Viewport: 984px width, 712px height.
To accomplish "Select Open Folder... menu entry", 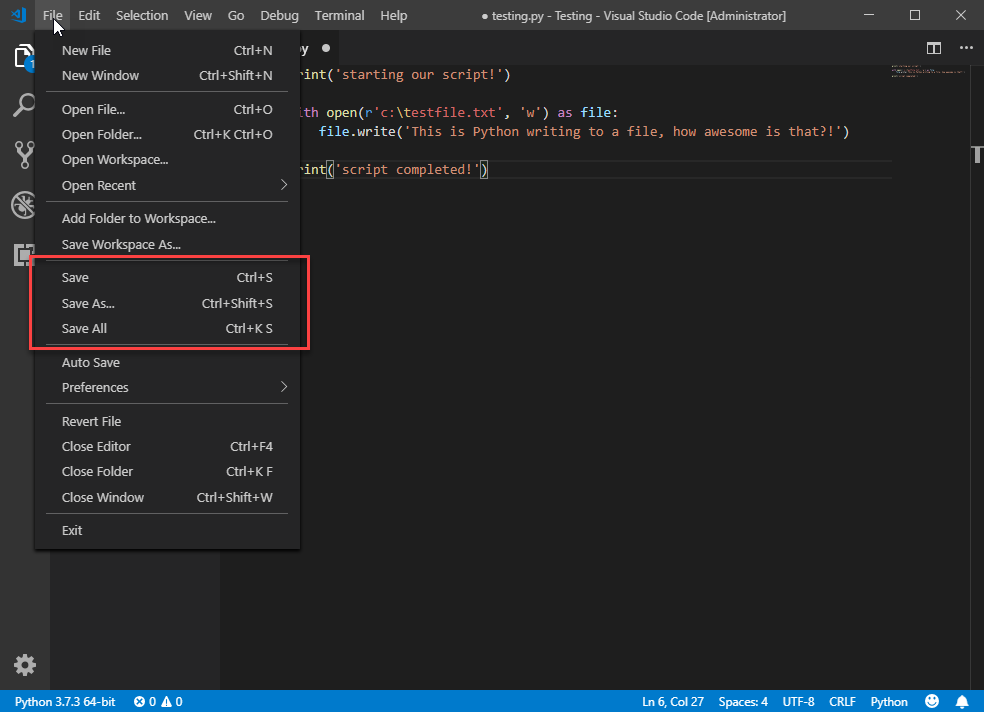I will click(167, 134).
